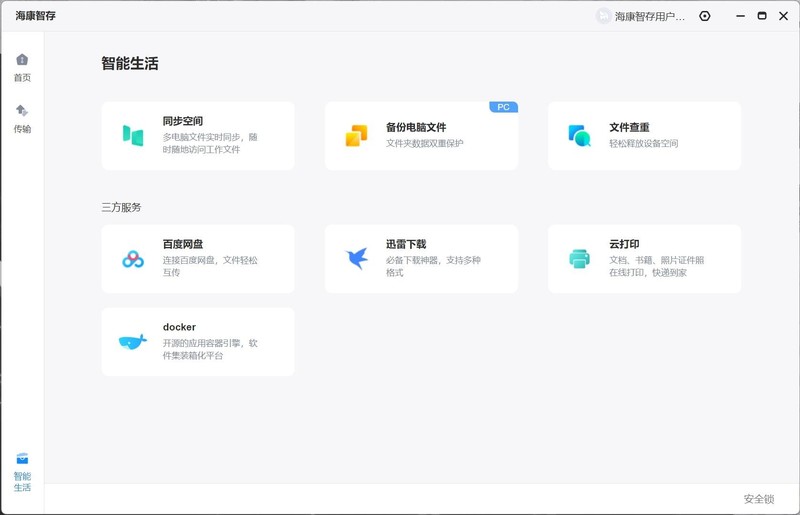Screen dimensions: 800x515
Task: Open the 百度网盘 card title
Action: 183,244
